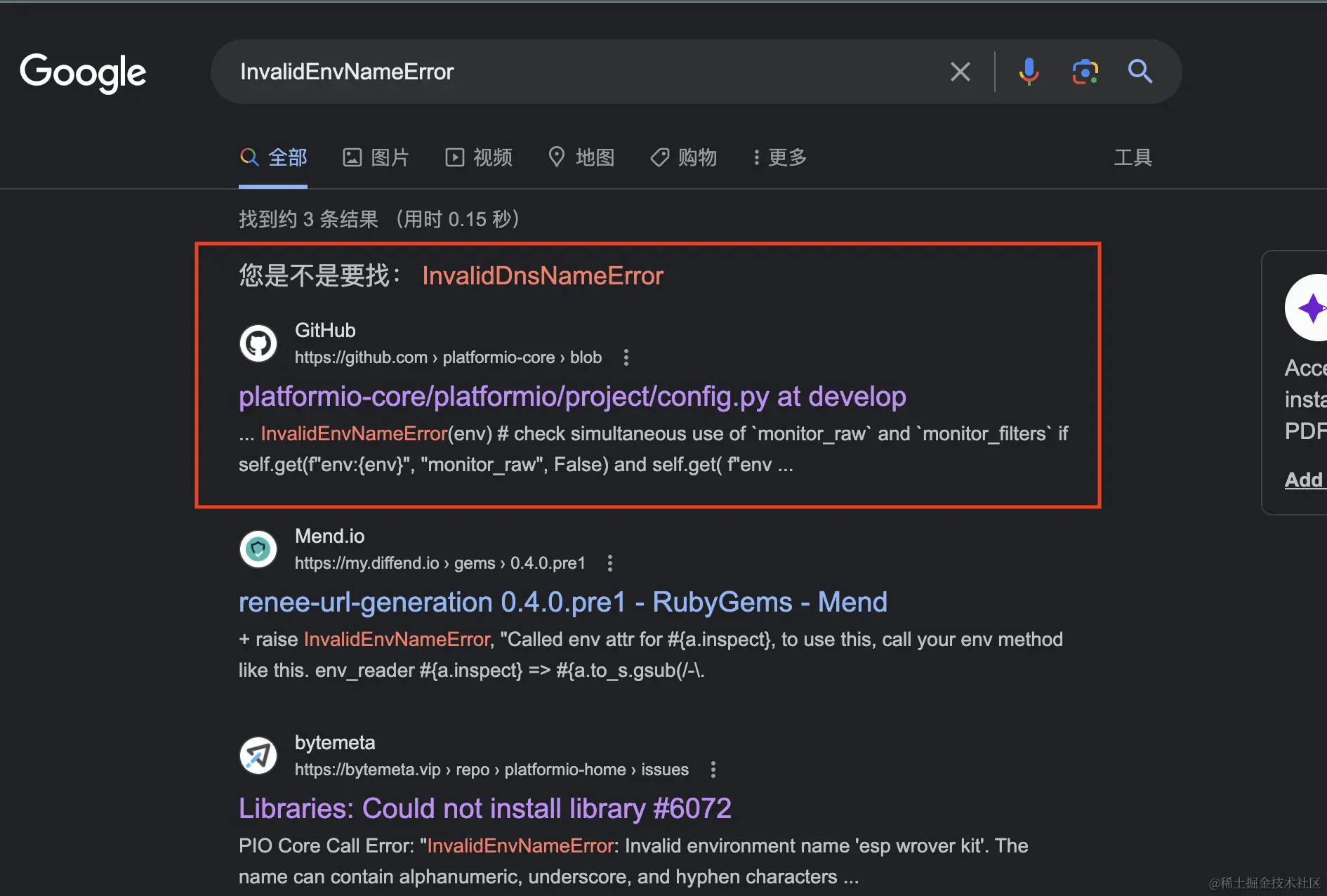The width and height of the screenshot is (1327, 896).
Task: Click the github.com › platformio-core › blob URL
Action: (x=448, y=357)
